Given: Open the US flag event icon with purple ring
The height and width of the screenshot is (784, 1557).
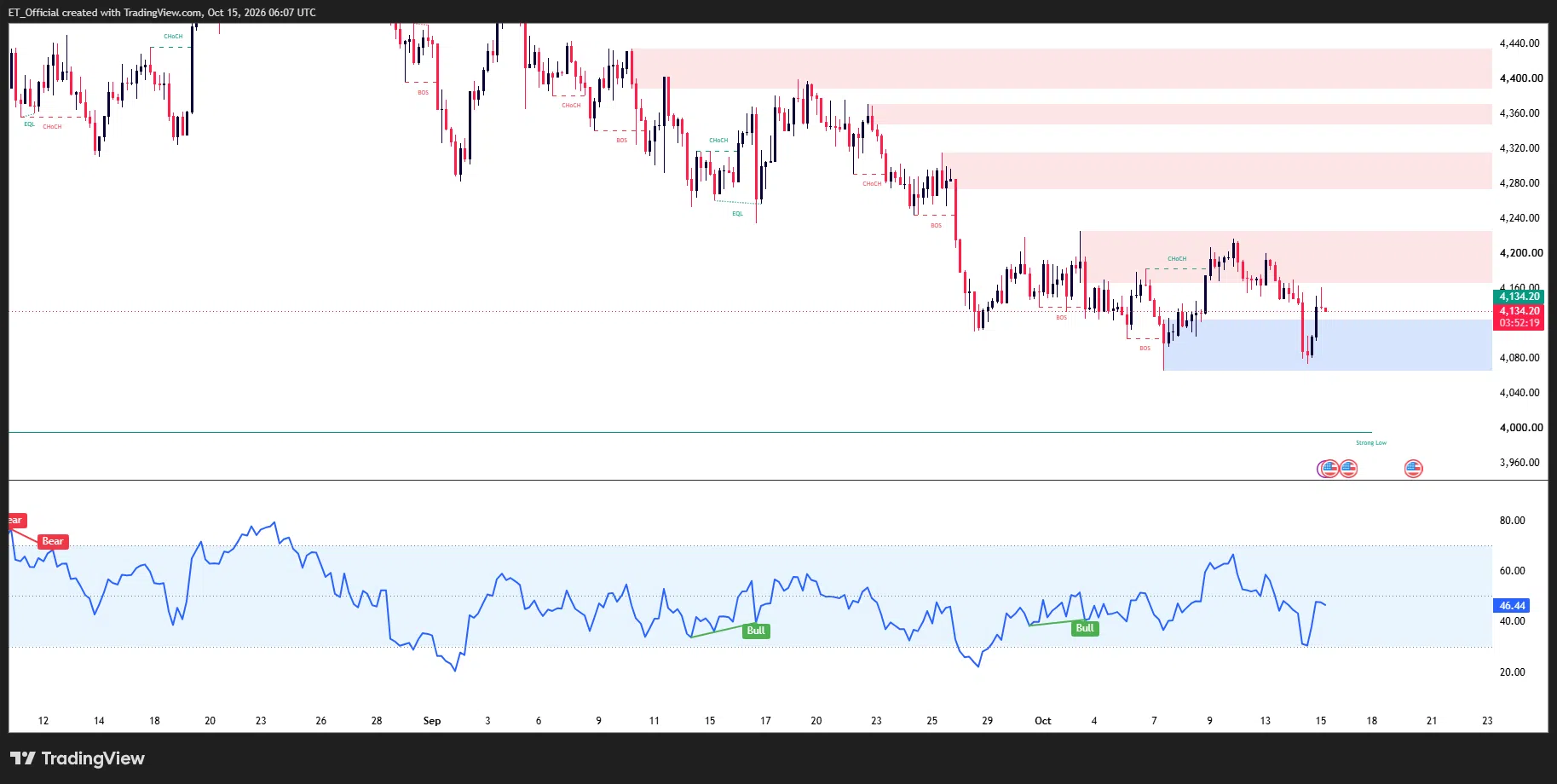Looking at the screenshot, I should tap(1328, 468).
